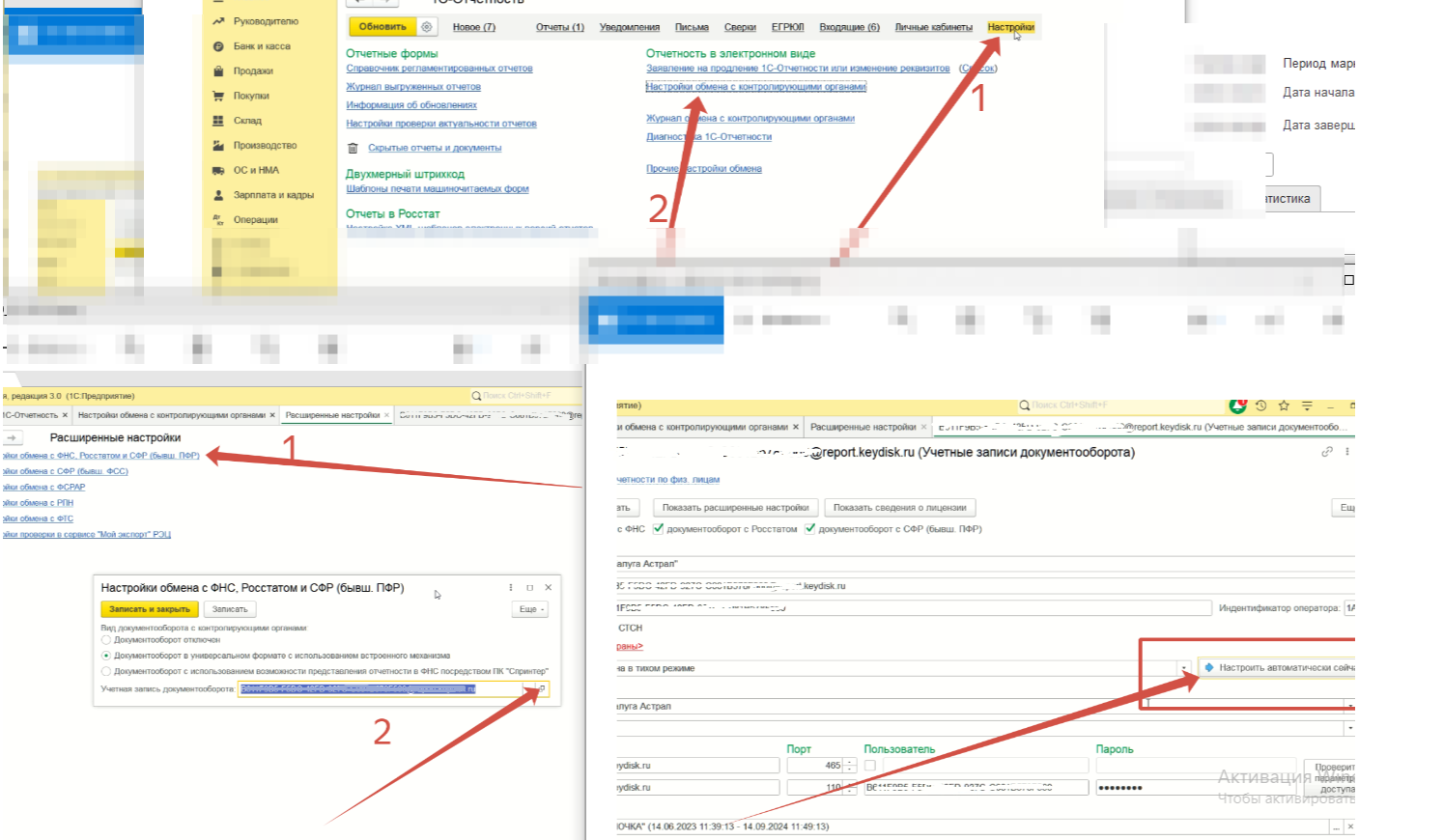Click Показать сведения о лицензии button
1444x840 pixels.
point(899,508)
